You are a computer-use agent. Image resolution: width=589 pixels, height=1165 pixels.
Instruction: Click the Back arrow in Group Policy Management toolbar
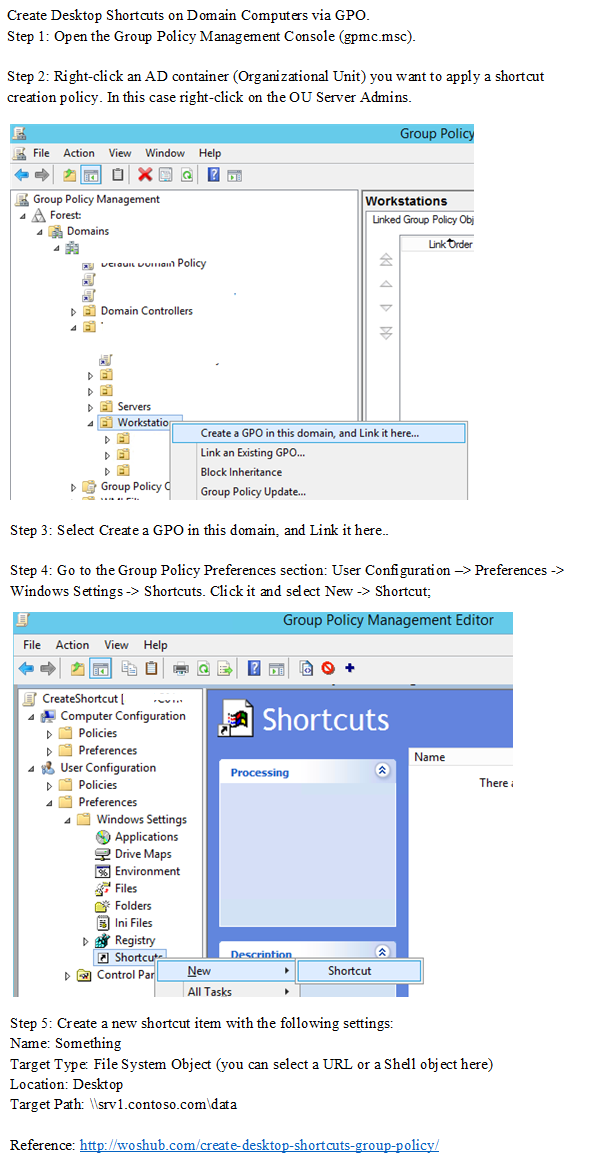pyautogui.click(x=22, y=175)
